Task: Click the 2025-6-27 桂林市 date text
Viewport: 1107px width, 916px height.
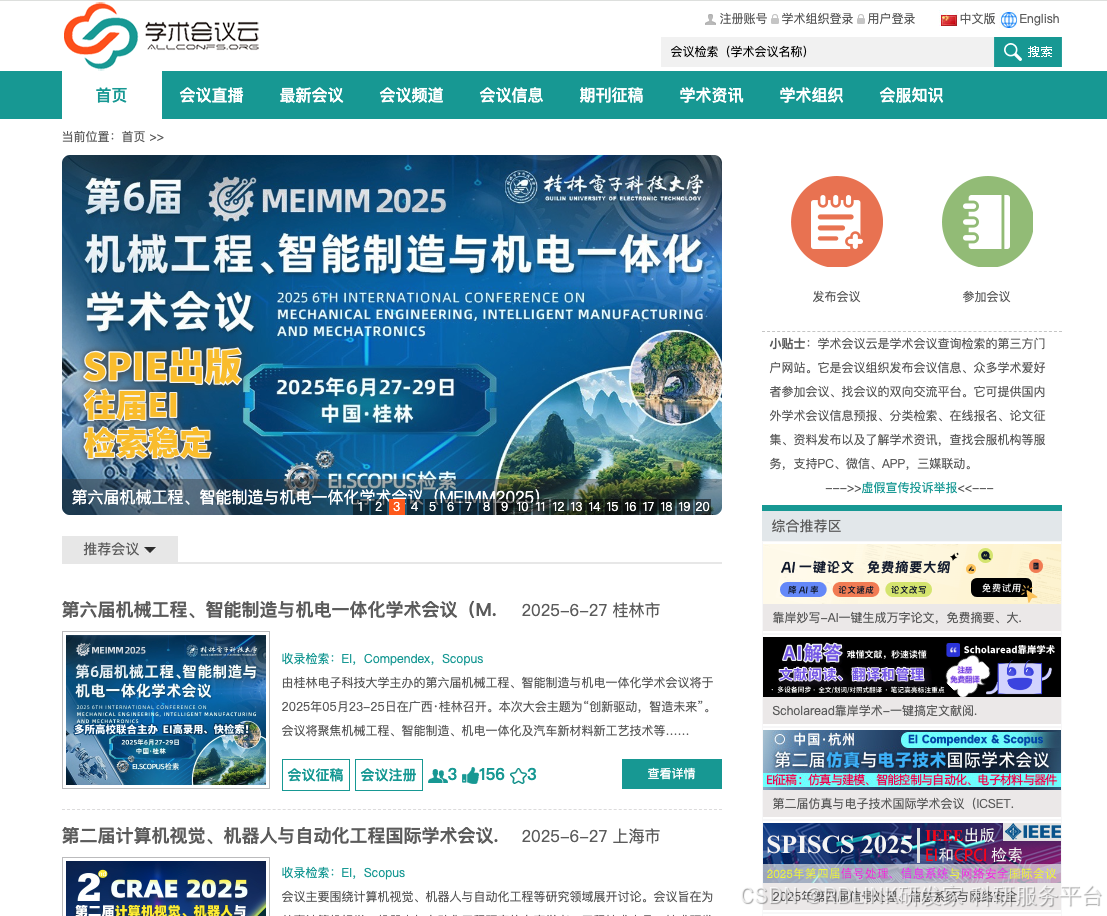Action: click(x=591, y=610)
